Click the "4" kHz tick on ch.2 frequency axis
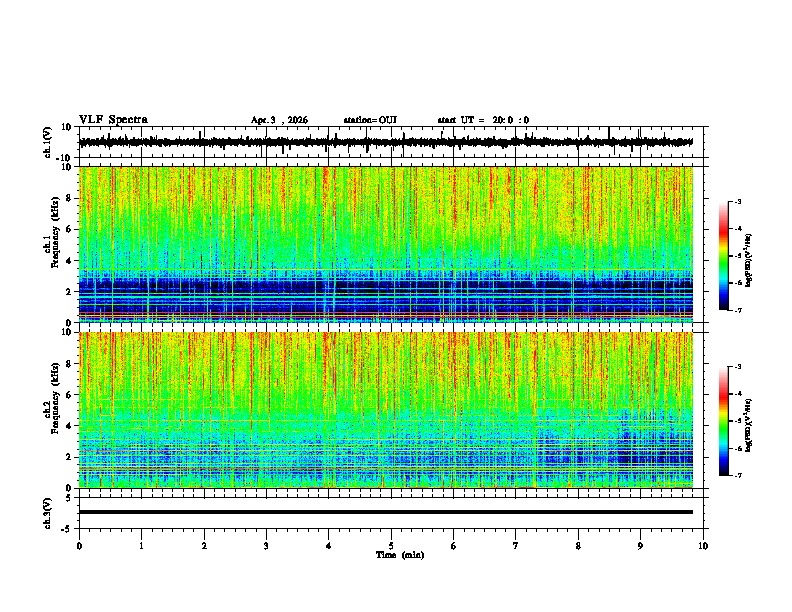 click(69, 426)
